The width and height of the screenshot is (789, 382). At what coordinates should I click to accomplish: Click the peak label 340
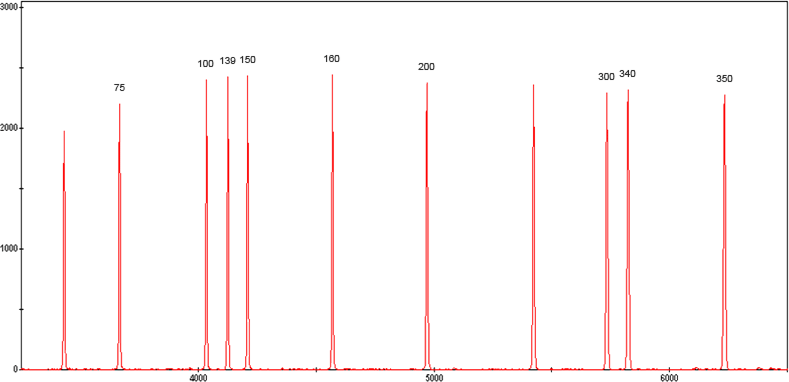pyautogui.click(x=627, y=73)
